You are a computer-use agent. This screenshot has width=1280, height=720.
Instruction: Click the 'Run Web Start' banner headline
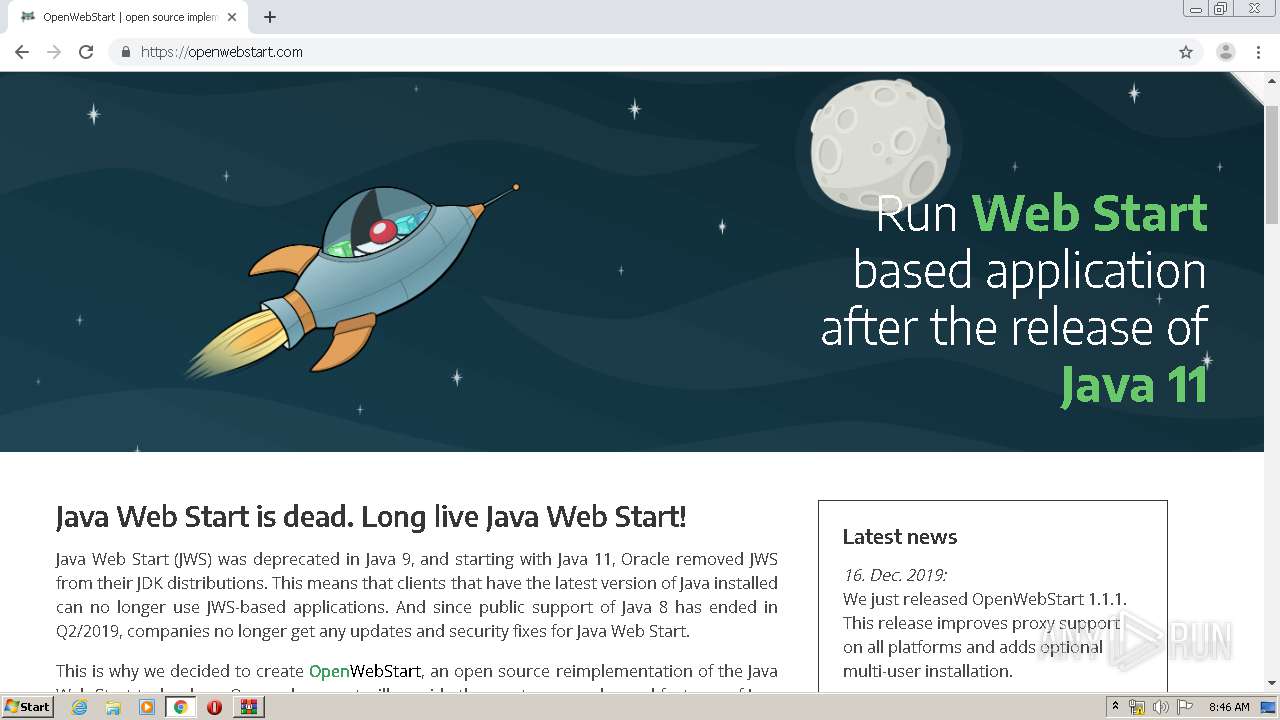click(x=1042, y=213)
